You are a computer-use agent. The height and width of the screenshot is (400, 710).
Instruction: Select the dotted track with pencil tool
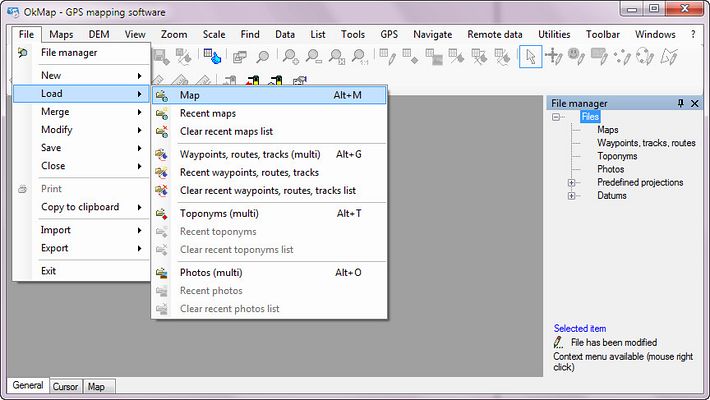pyautogui.click(x=622, y=57)
